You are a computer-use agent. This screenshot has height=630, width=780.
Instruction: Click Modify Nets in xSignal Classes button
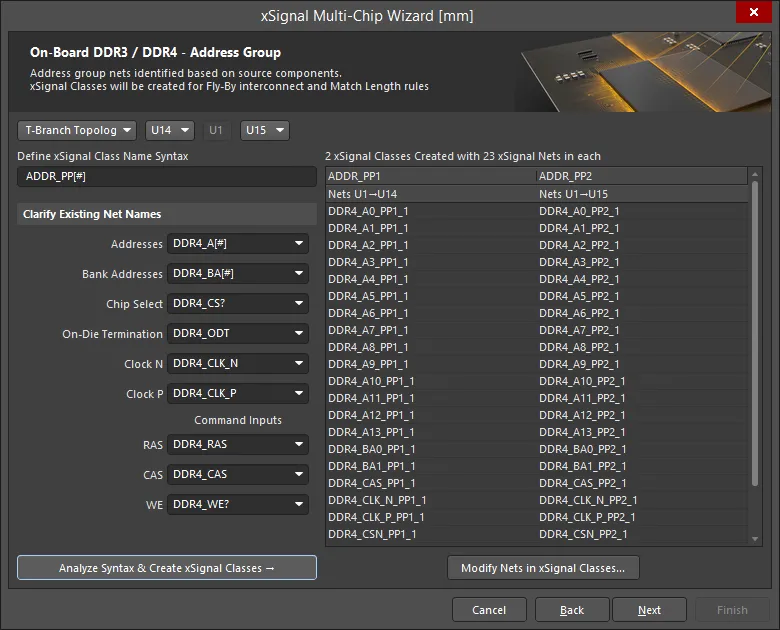[x=543, y=568]
